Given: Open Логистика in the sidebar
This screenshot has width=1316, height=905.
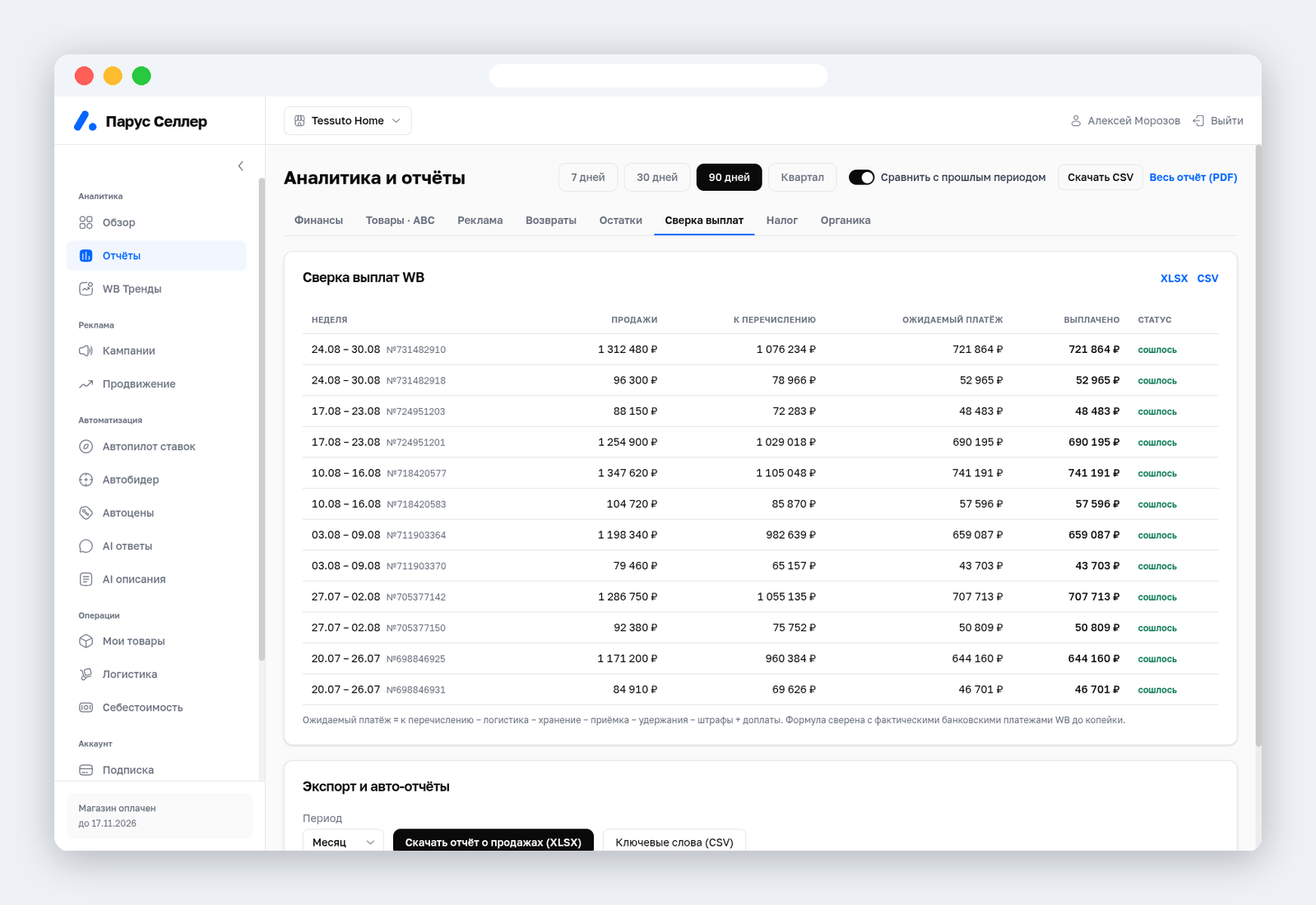Looking at the screenshot, I should pyautogui.click(x=156, y=675).
